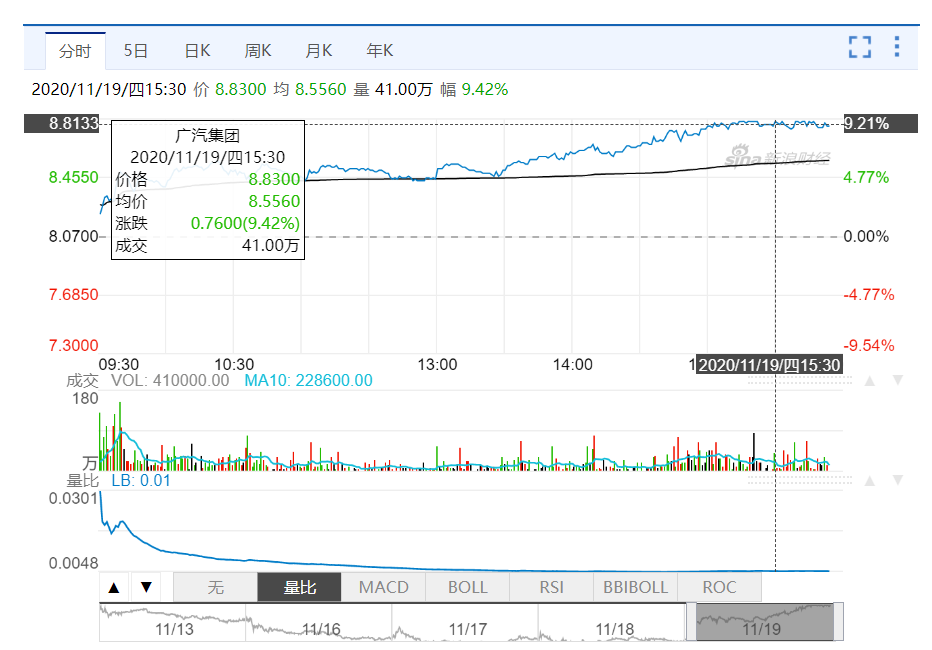Select 11/17 in the date navigator
The image size is (932, 650).
tap(468, 629)
